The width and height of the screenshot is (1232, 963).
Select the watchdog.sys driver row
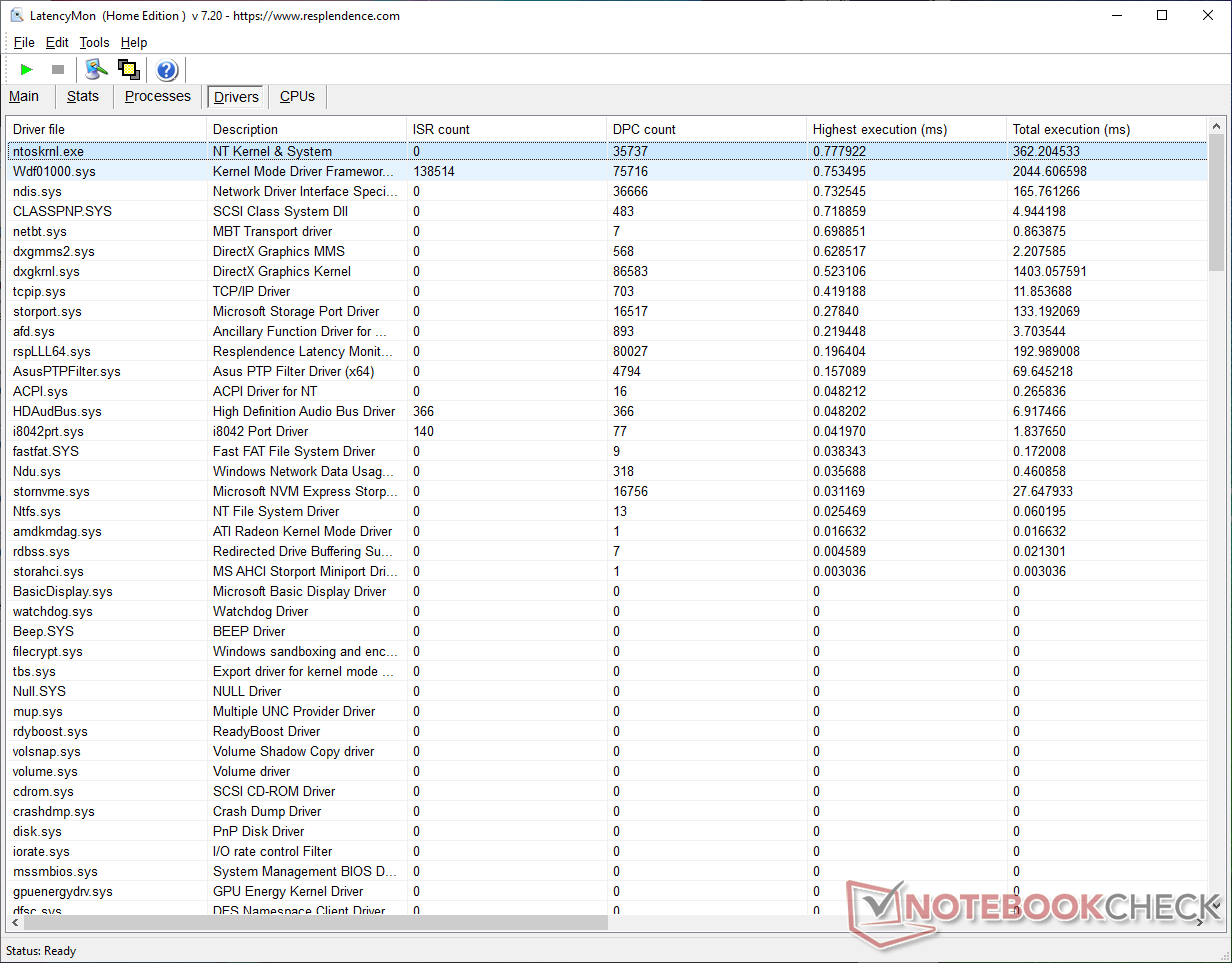point(607,611)
